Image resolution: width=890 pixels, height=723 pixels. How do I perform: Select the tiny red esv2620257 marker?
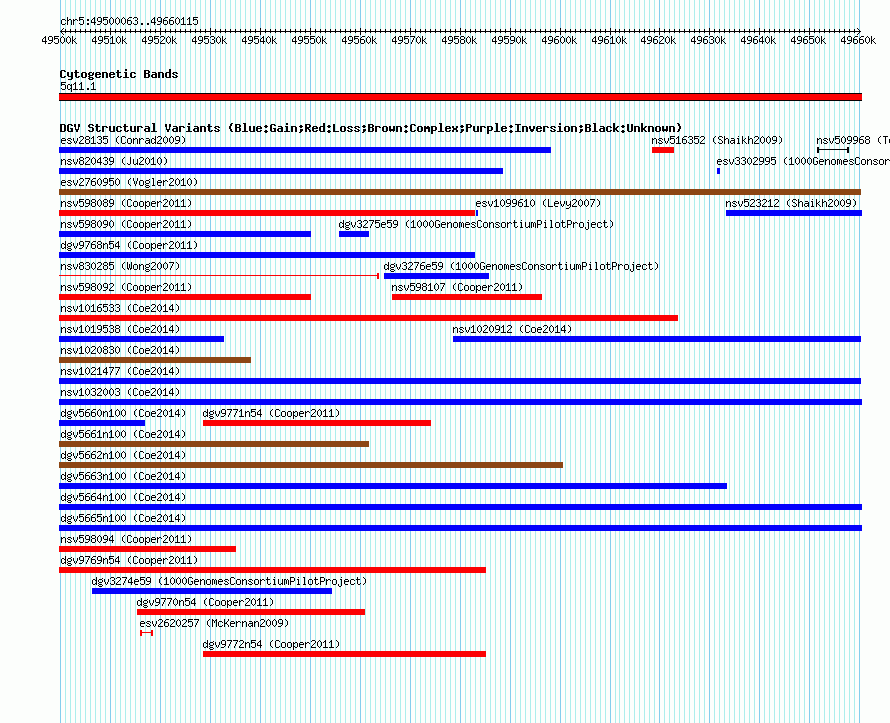click(x=146, y=633)
